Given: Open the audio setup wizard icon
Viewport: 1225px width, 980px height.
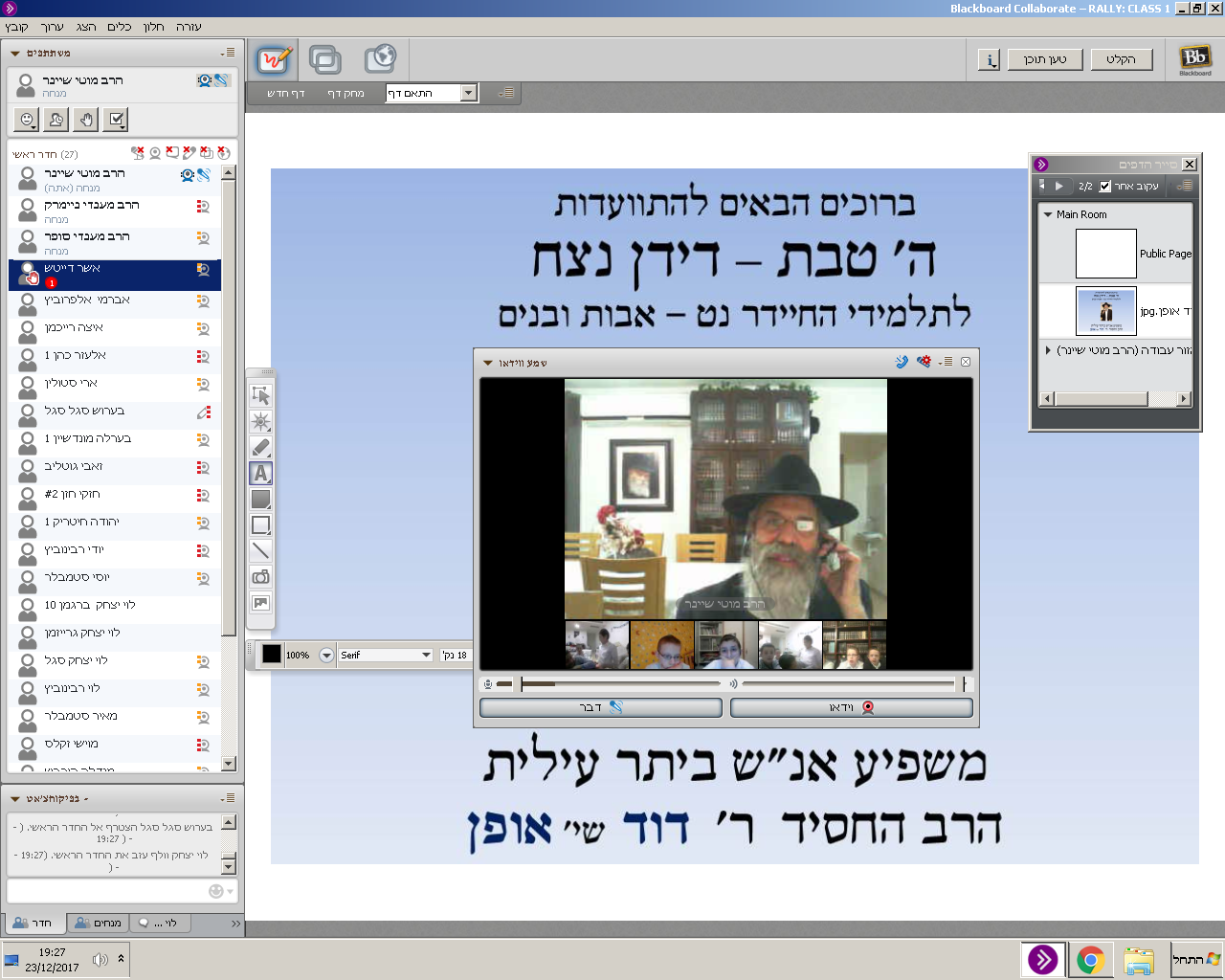Looking at the screenshot, I should point(902,362).
